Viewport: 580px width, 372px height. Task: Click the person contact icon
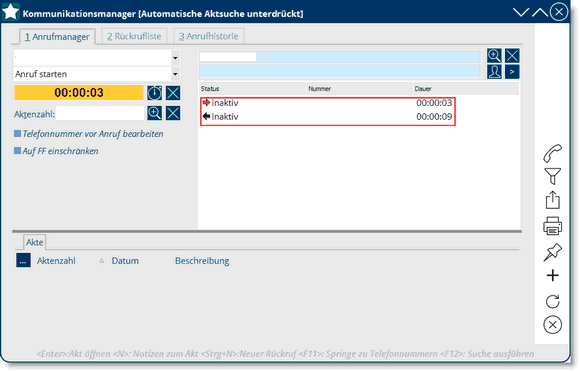494,72
